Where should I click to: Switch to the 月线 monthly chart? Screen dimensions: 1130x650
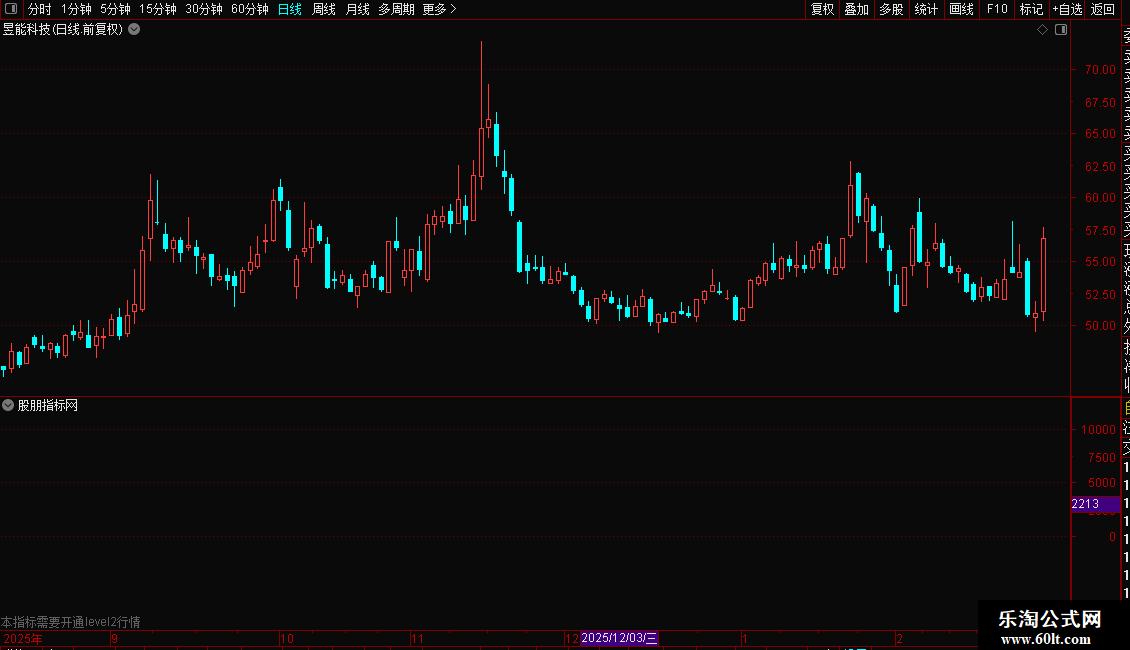click(357, 9)
